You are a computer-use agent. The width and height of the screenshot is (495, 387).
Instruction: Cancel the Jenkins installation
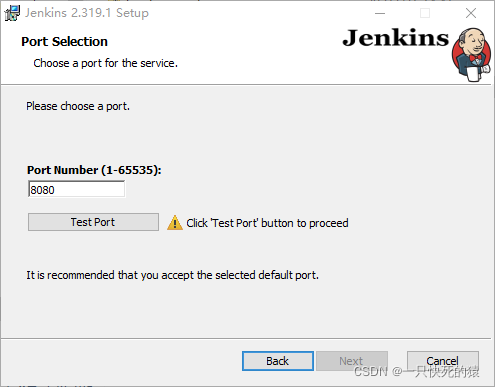443,361
